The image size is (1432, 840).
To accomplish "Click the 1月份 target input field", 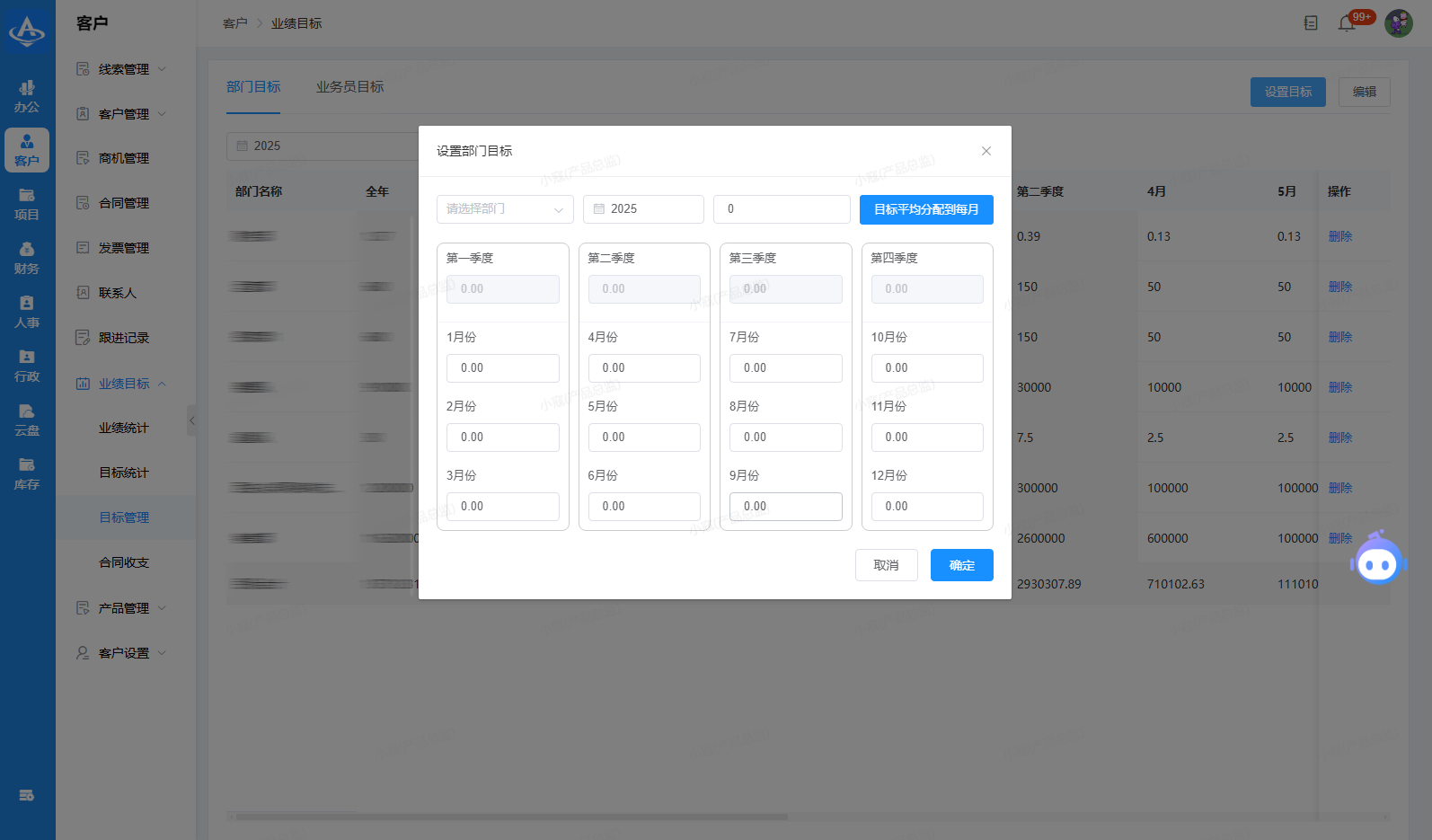I will click(502, 368).
